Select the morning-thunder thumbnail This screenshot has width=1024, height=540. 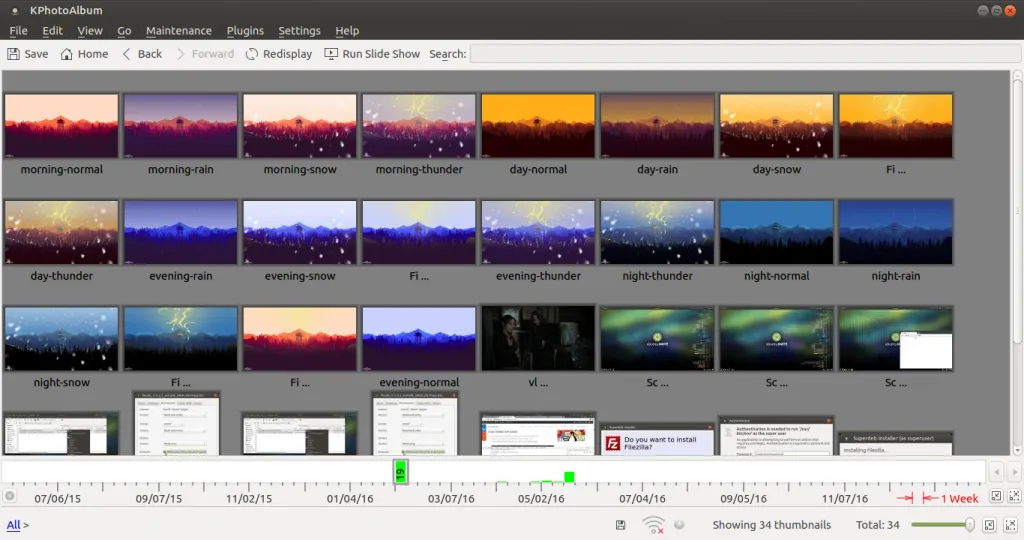pyautogui.click(x=419, y=126)
